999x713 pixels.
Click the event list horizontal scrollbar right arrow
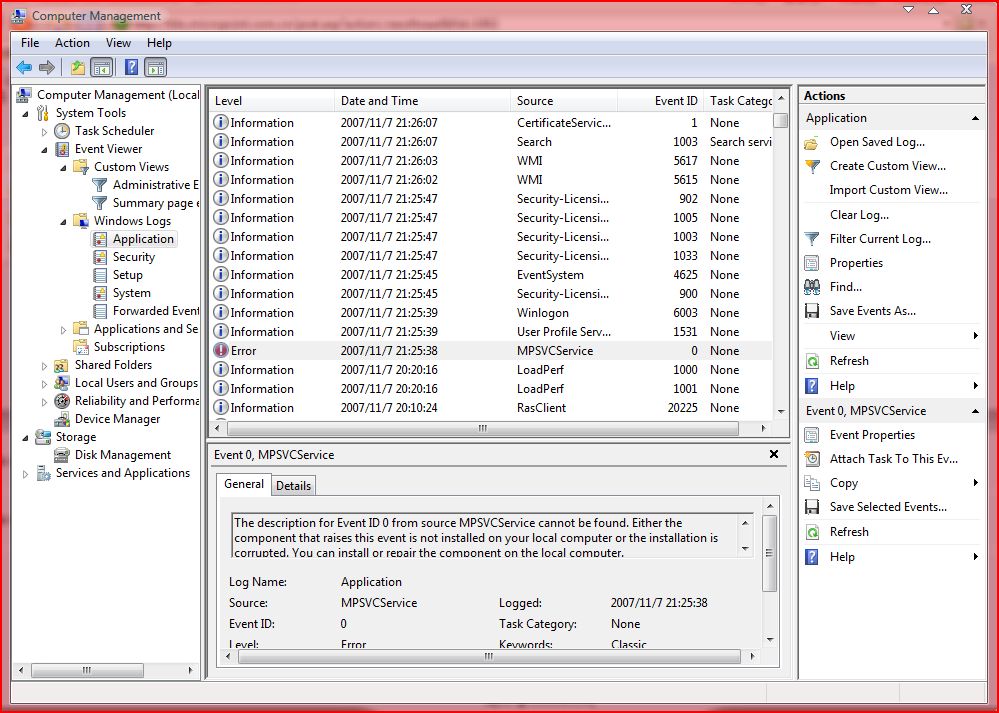point(763,428)
